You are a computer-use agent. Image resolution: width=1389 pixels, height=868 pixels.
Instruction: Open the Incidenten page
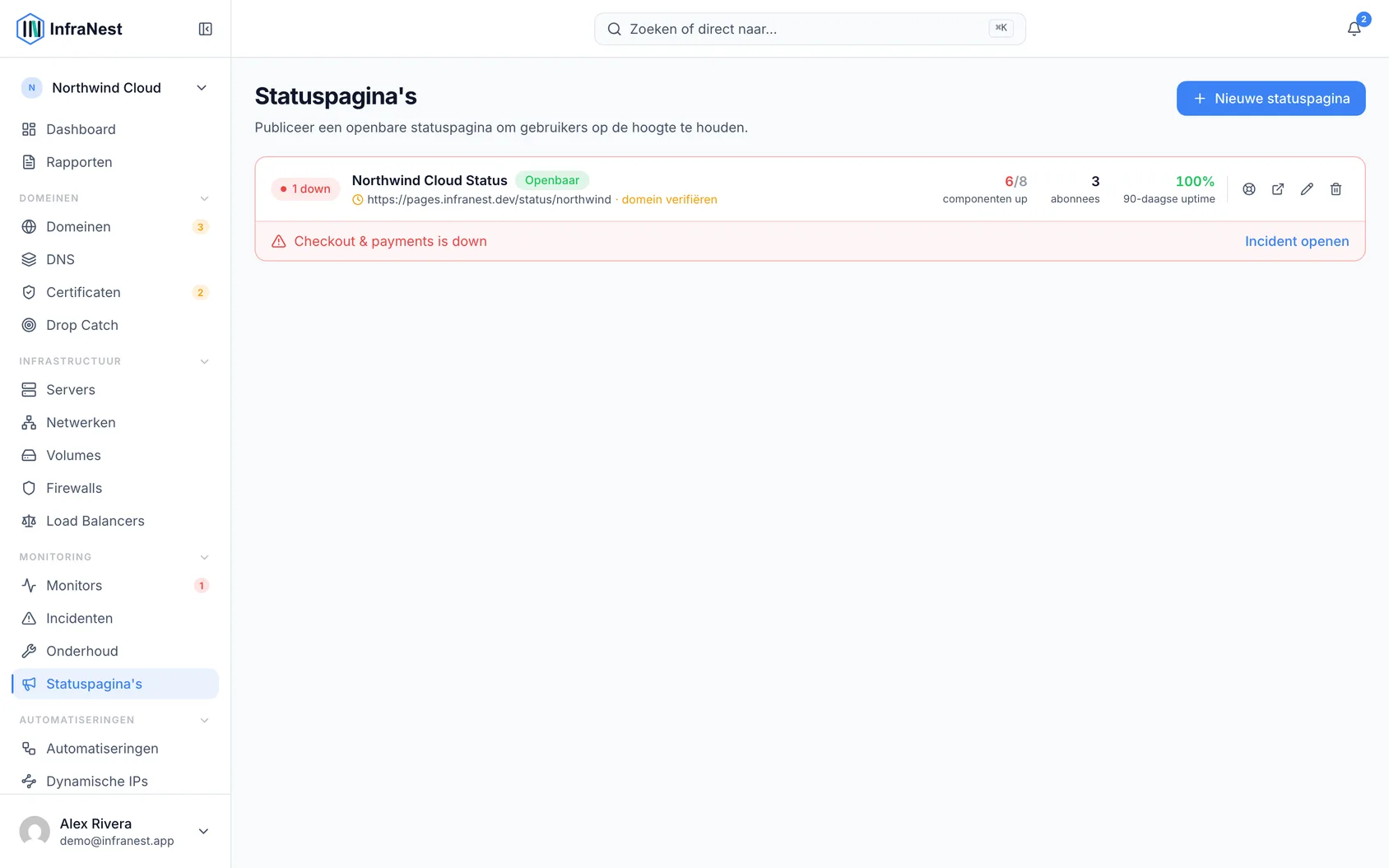[x=115, y=618]
